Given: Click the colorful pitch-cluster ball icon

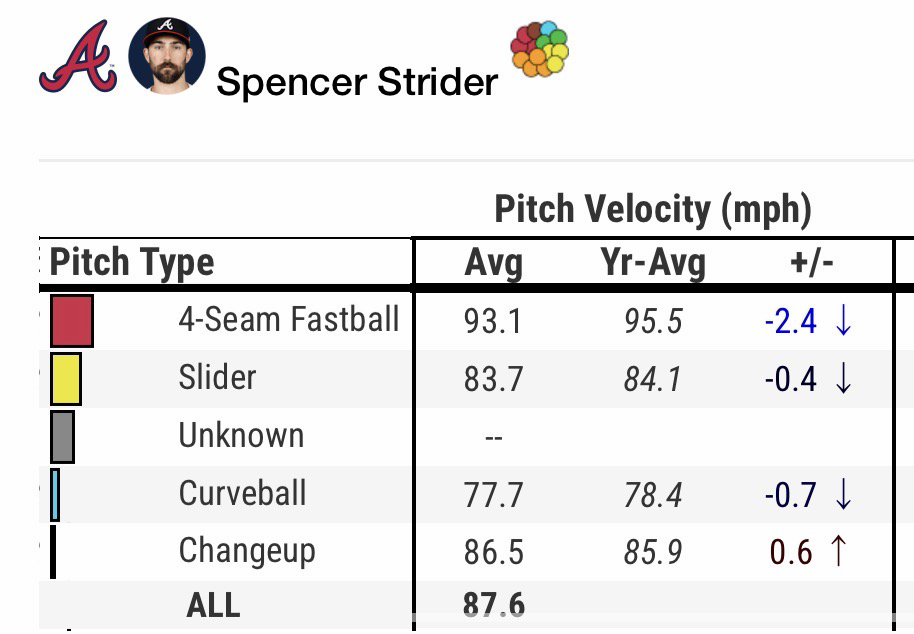Looking at the screenshot, I should click(x=539, y=48).
